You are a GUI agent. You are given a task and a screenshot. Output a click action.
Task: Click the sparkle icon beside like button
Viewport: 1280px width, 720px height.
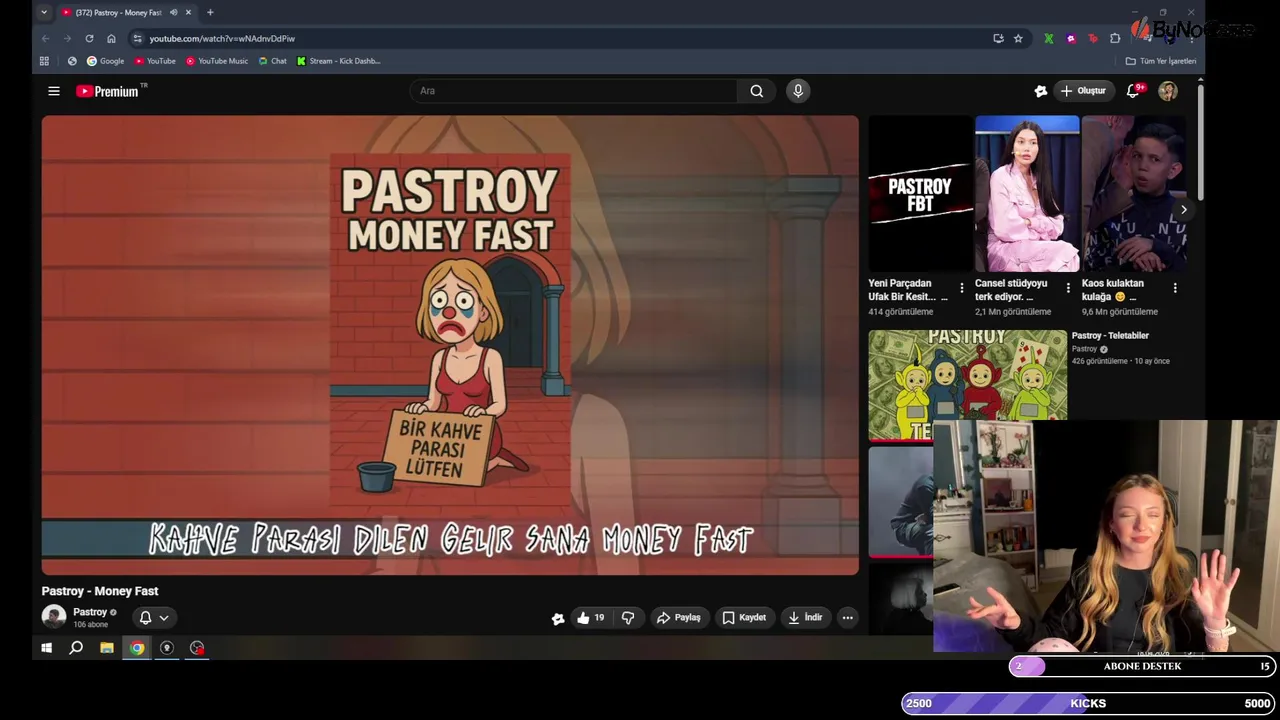[x=558, y=618]
